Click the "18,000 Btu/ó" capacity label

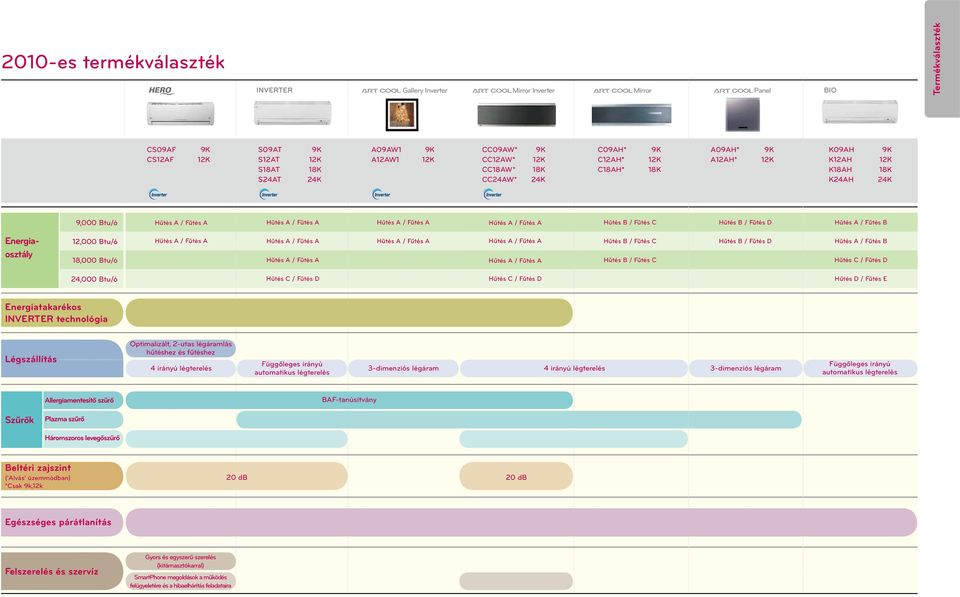[95, 260]
